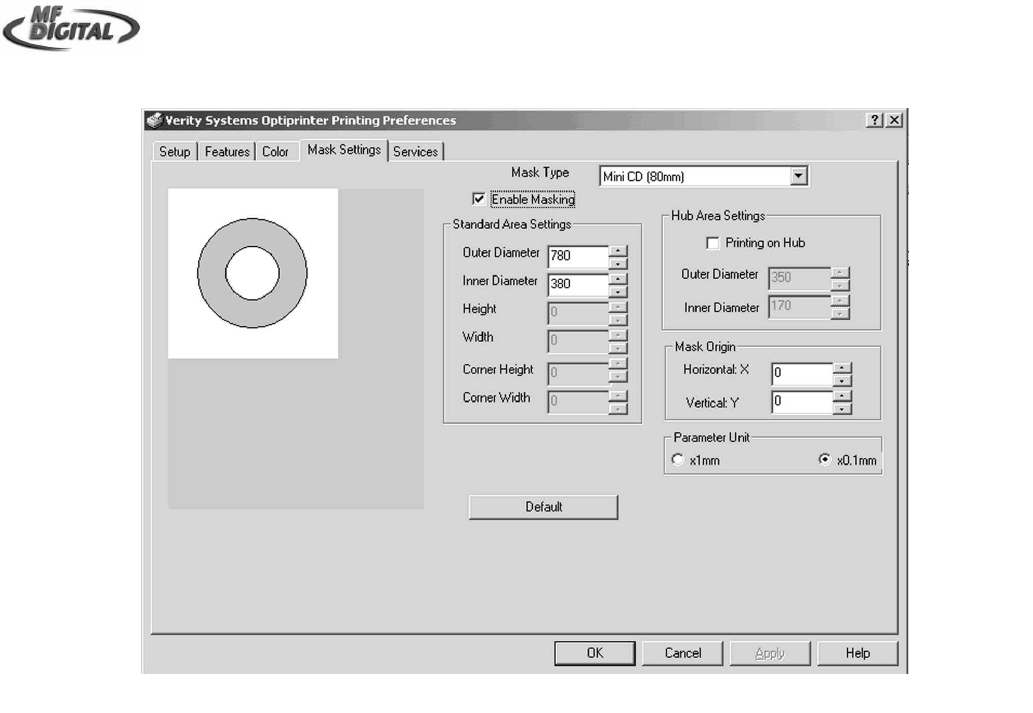This screenshot has height=713, width=1033.
Task: Open the Mask Type dropdown list
Action: pos(798,177)
